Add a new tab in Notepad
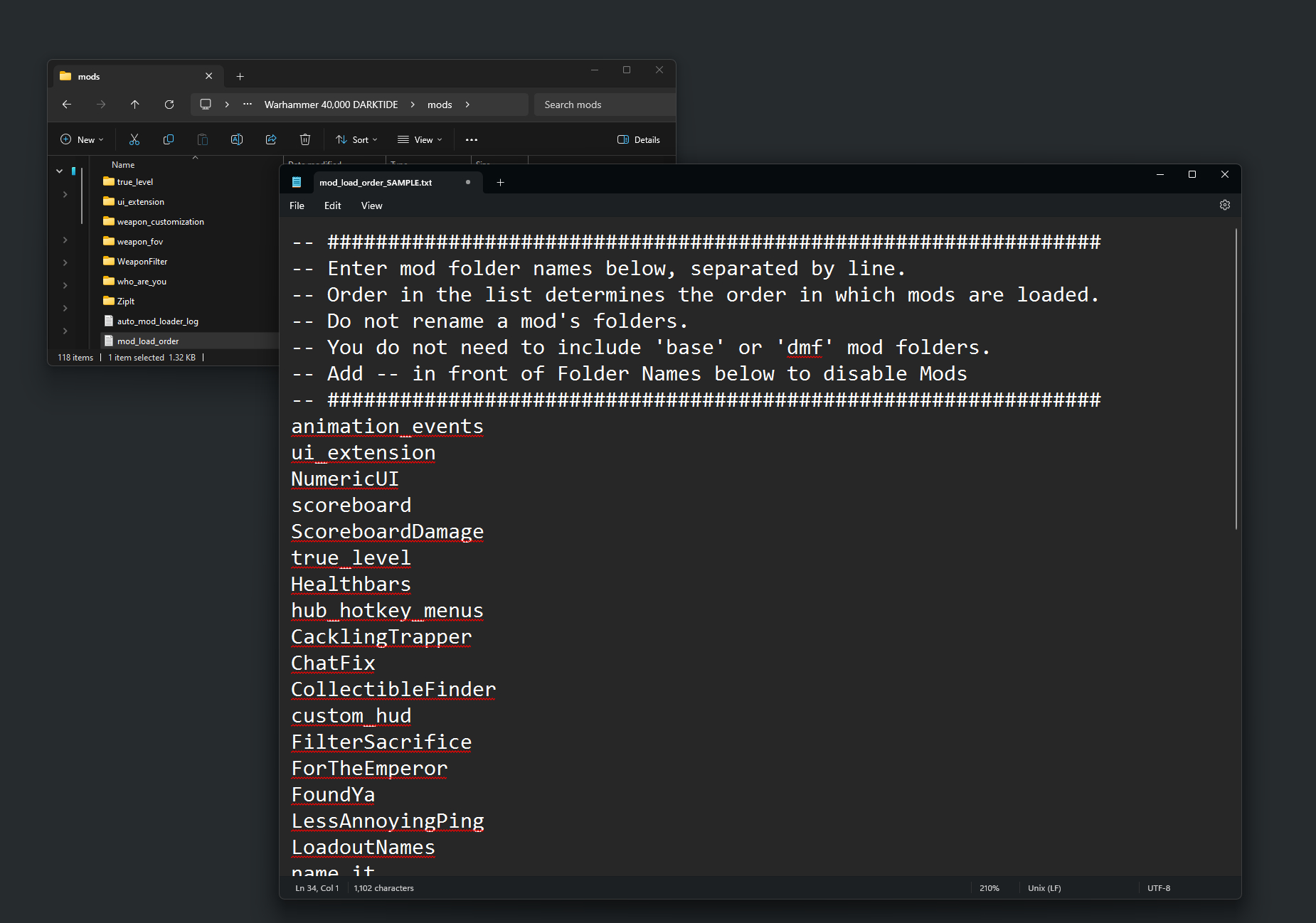 [501, 183]
